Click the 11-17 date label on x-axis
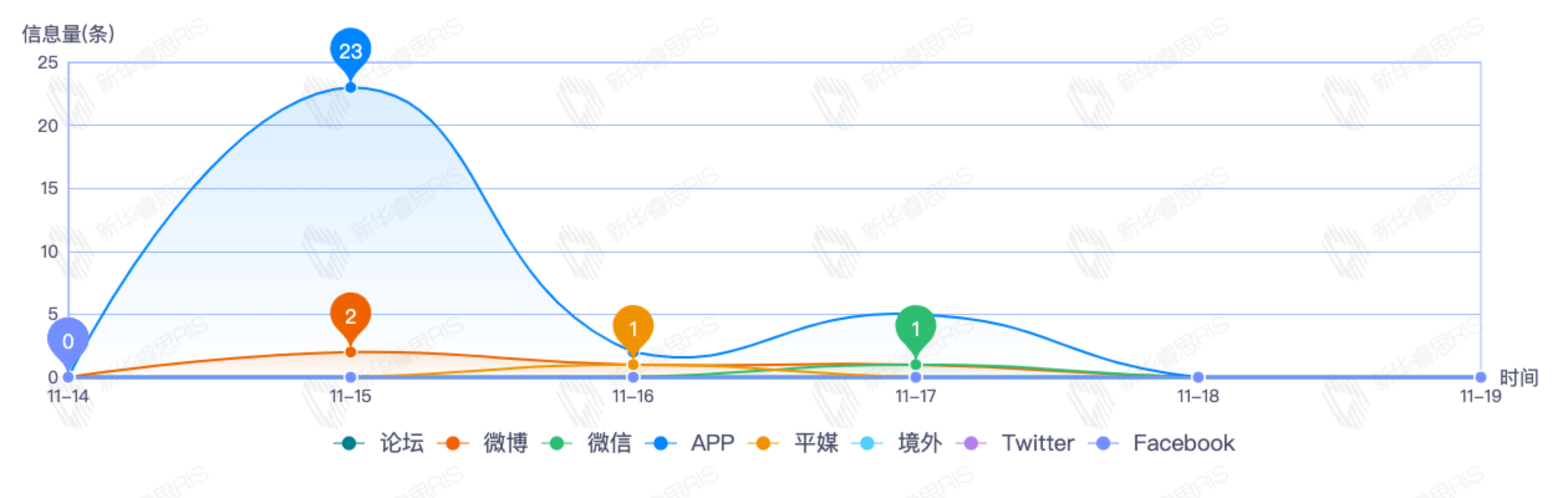The width and height of the screenshot is (1568, 498). click(x=915, y=397)
